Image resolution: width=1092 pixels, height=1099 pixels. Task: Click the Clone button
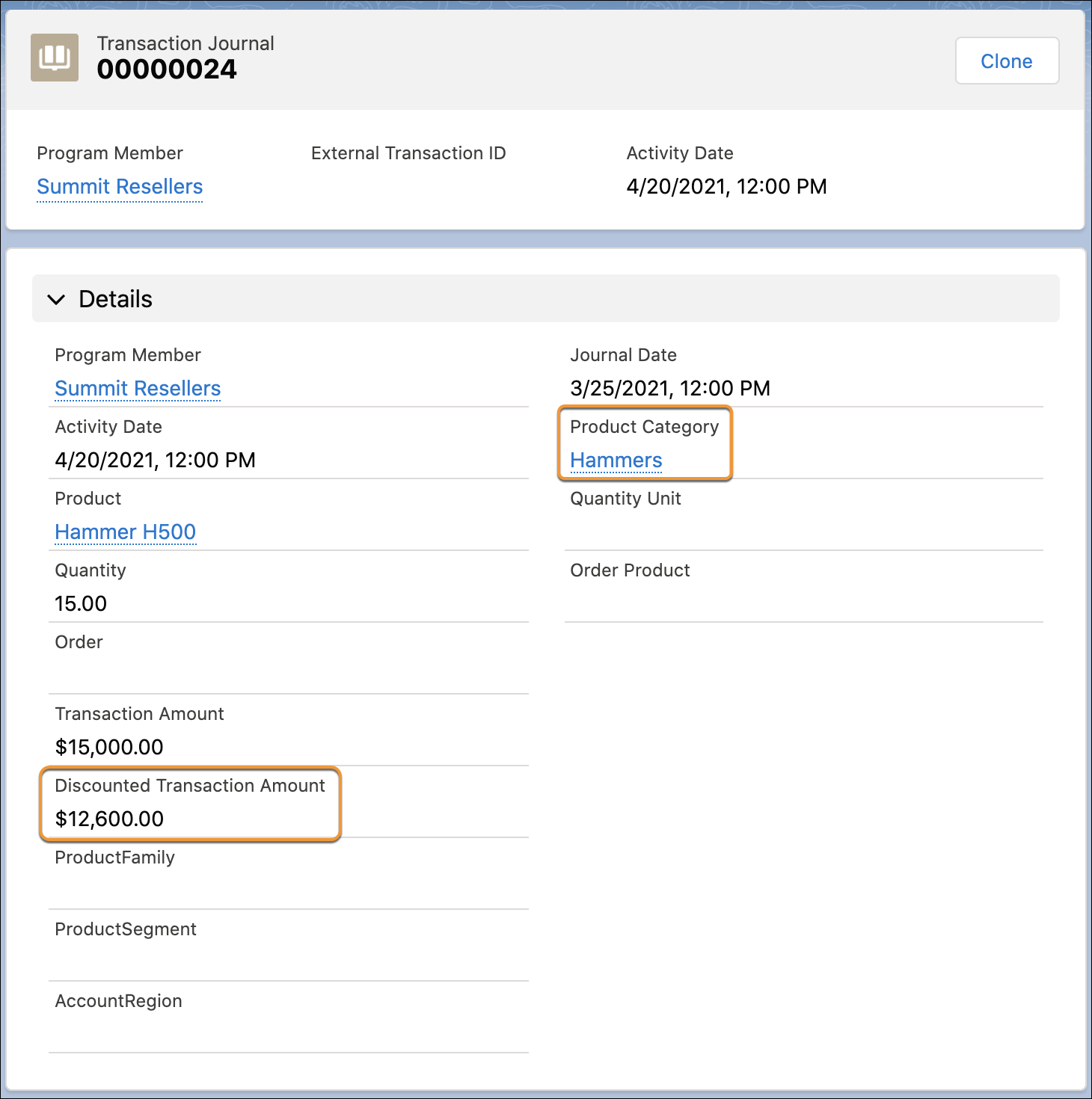tap(1006, 61)
